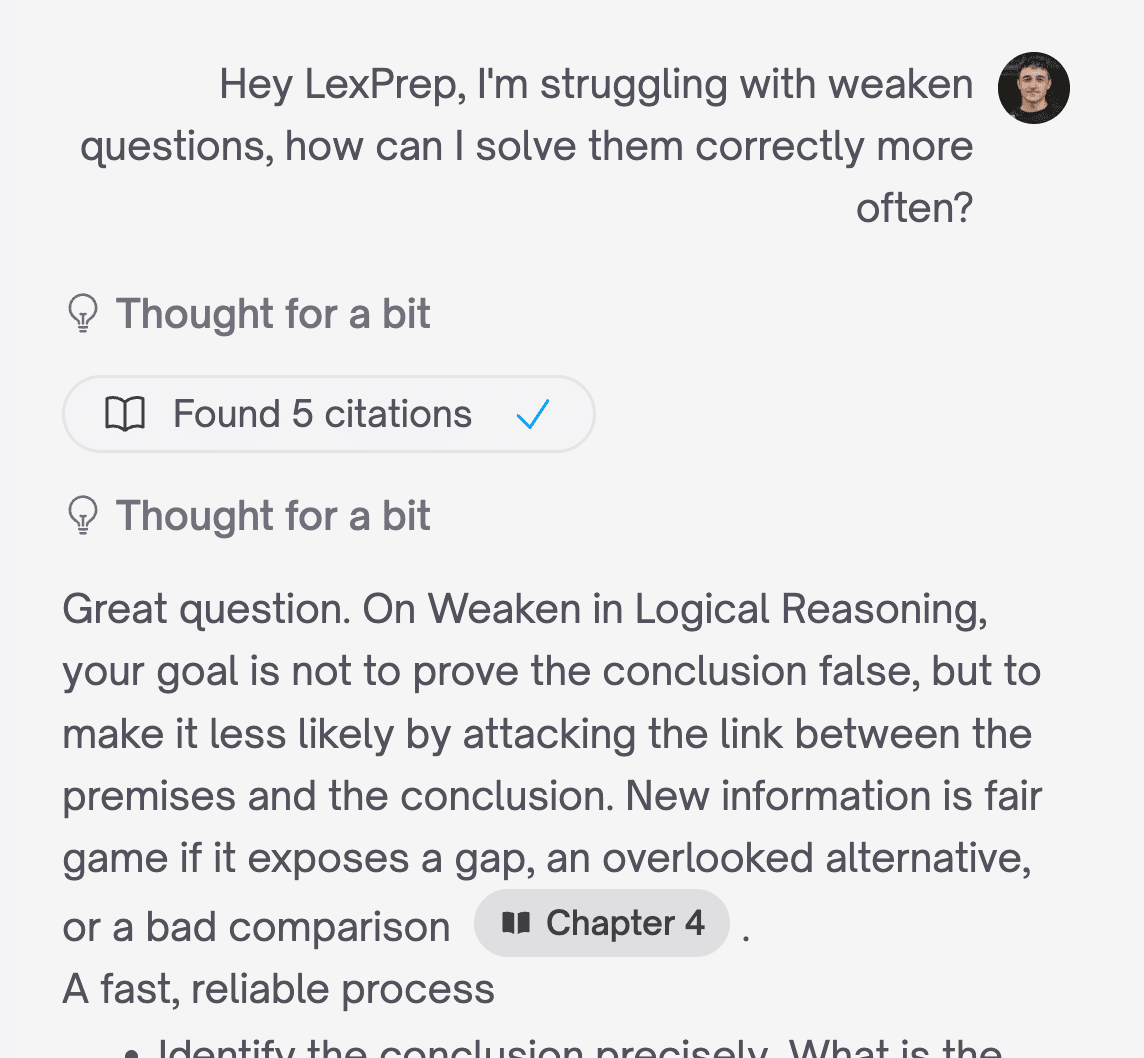Click the lightbulb icon beside first 'Thought for a bit'
Image resolution: width=1144 pixels, height=1058 pixels.
84,314
